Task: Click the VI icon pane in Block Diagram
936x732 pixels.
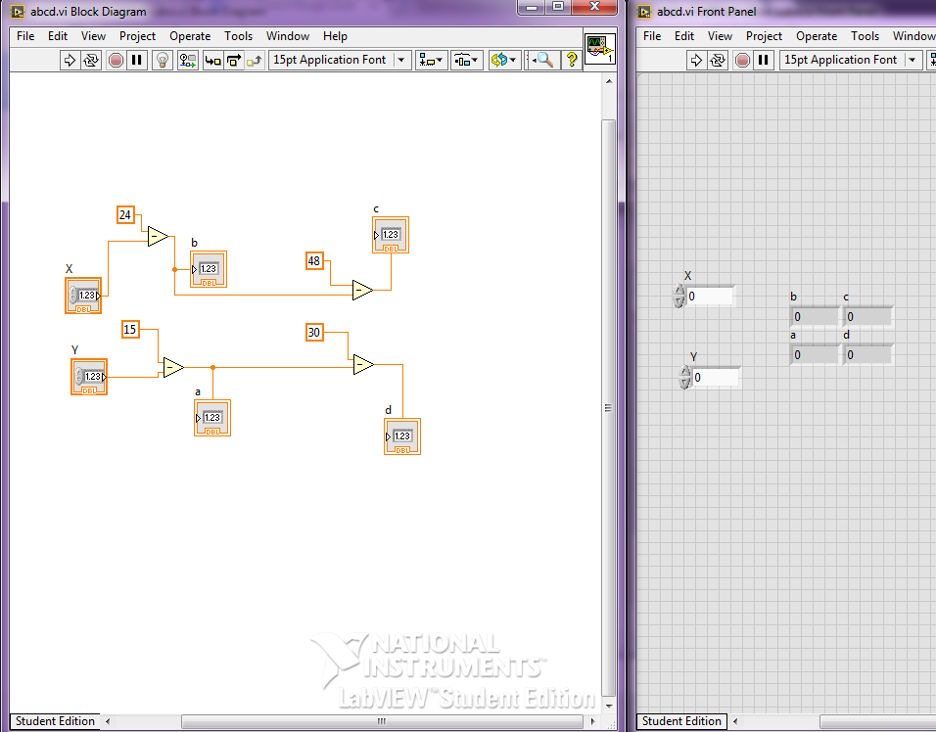Action: (599, 48)
